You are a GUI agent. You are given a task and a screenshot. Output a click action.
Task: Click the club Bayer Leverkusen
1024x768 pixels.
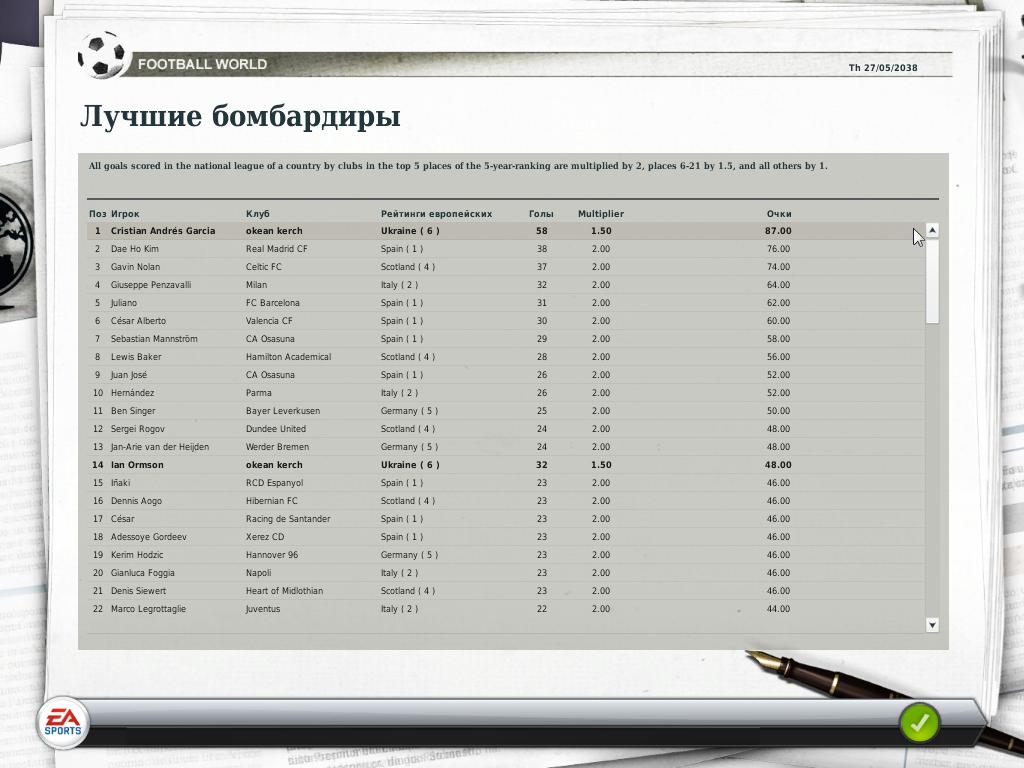[283, 411]
